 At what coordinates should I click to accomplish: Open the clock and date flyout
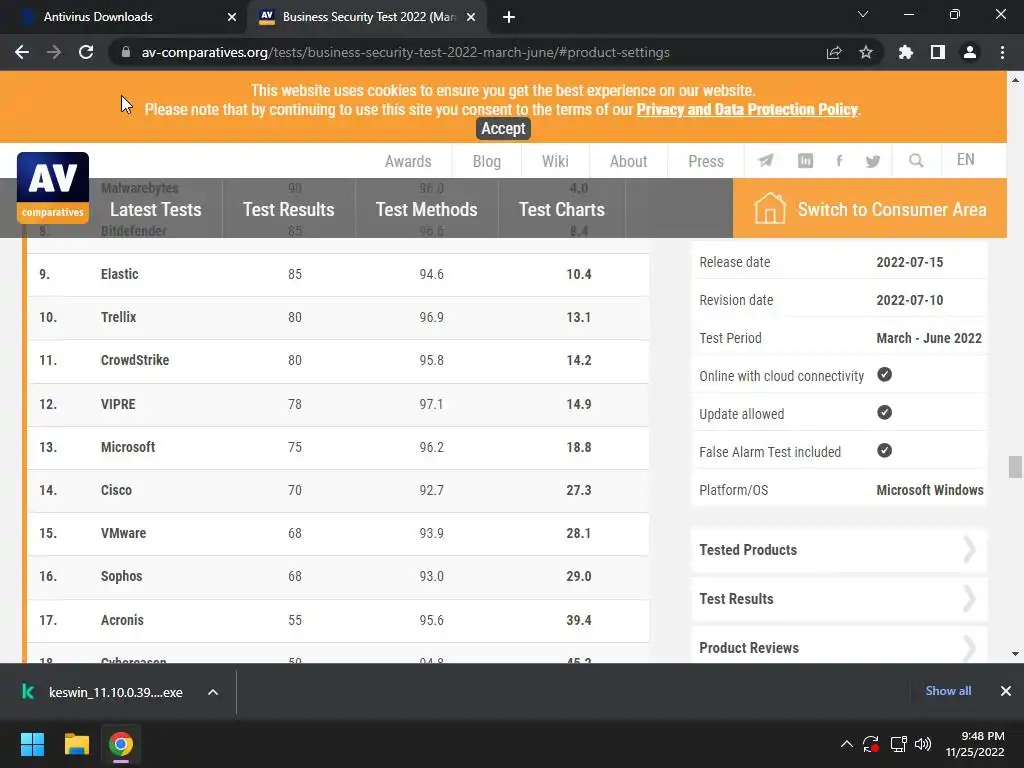tap(976, 744)
